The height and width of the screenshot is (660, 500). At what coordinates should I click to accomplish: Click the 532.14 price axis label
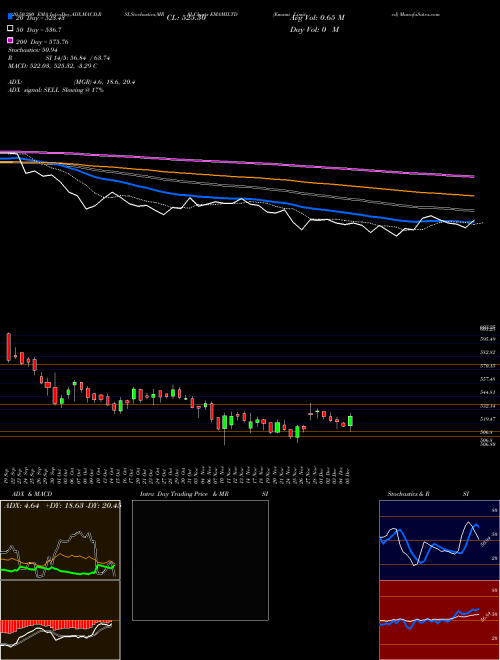point(489,406)
